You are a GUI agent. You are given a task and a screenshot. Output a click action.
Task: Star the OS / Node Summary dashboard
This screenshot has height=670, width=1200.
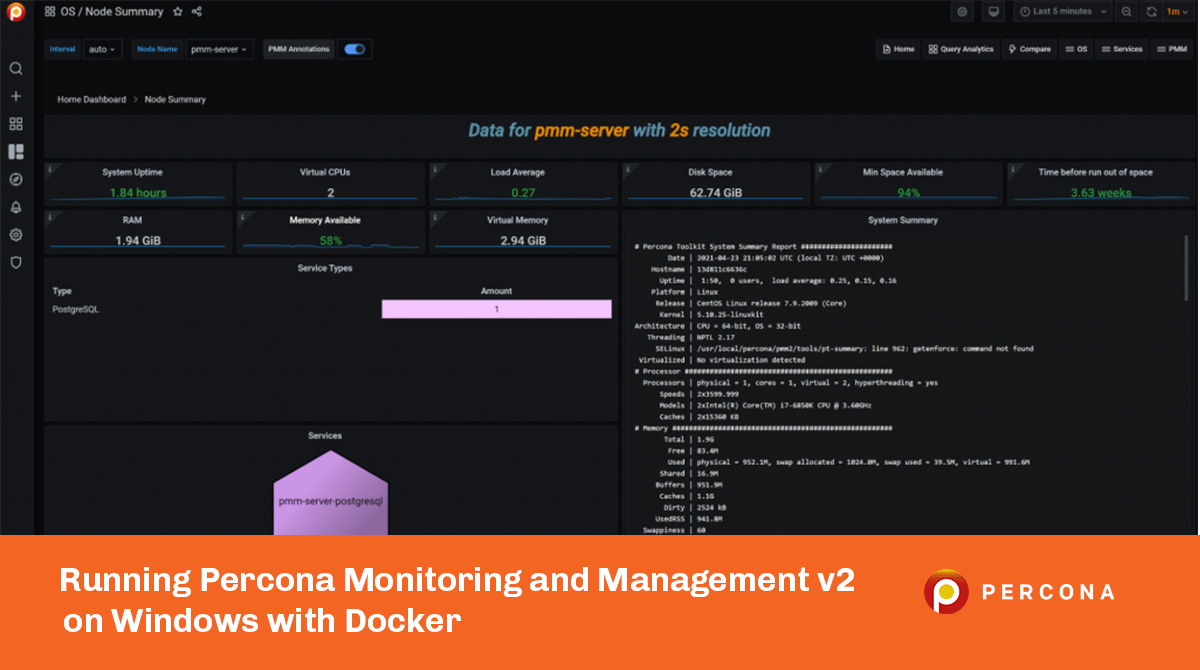[x=177, y=12]
